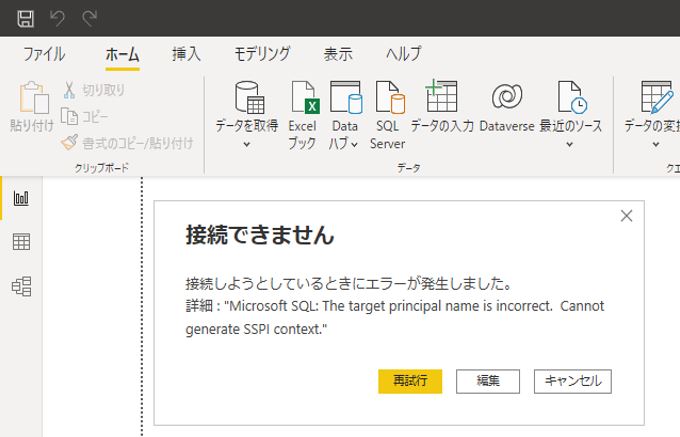The image size is (680, 437).
Task: Switch to the 挿入 ribbon tab
Action: coord(186,54)
